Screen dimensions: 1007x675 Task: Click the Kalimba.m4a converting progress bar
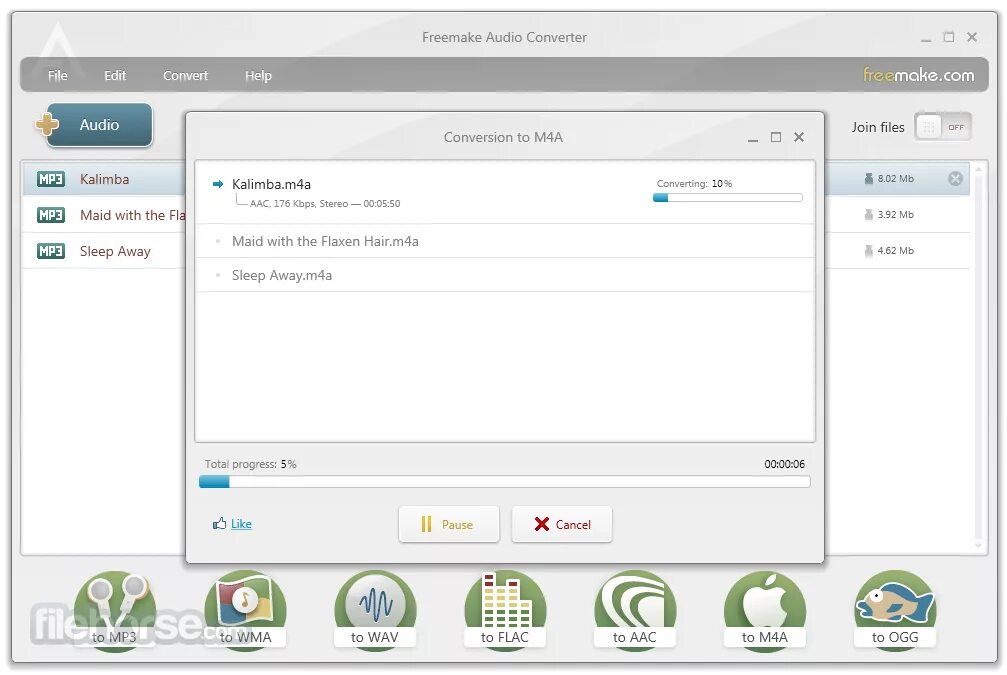pyautogui.click(x=728, y=198)
